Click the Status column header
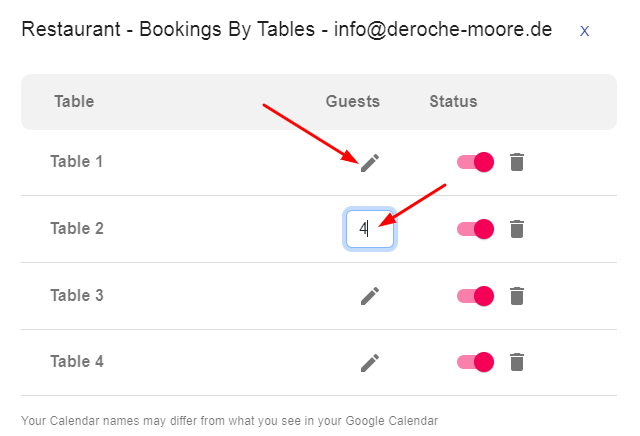 453,101
